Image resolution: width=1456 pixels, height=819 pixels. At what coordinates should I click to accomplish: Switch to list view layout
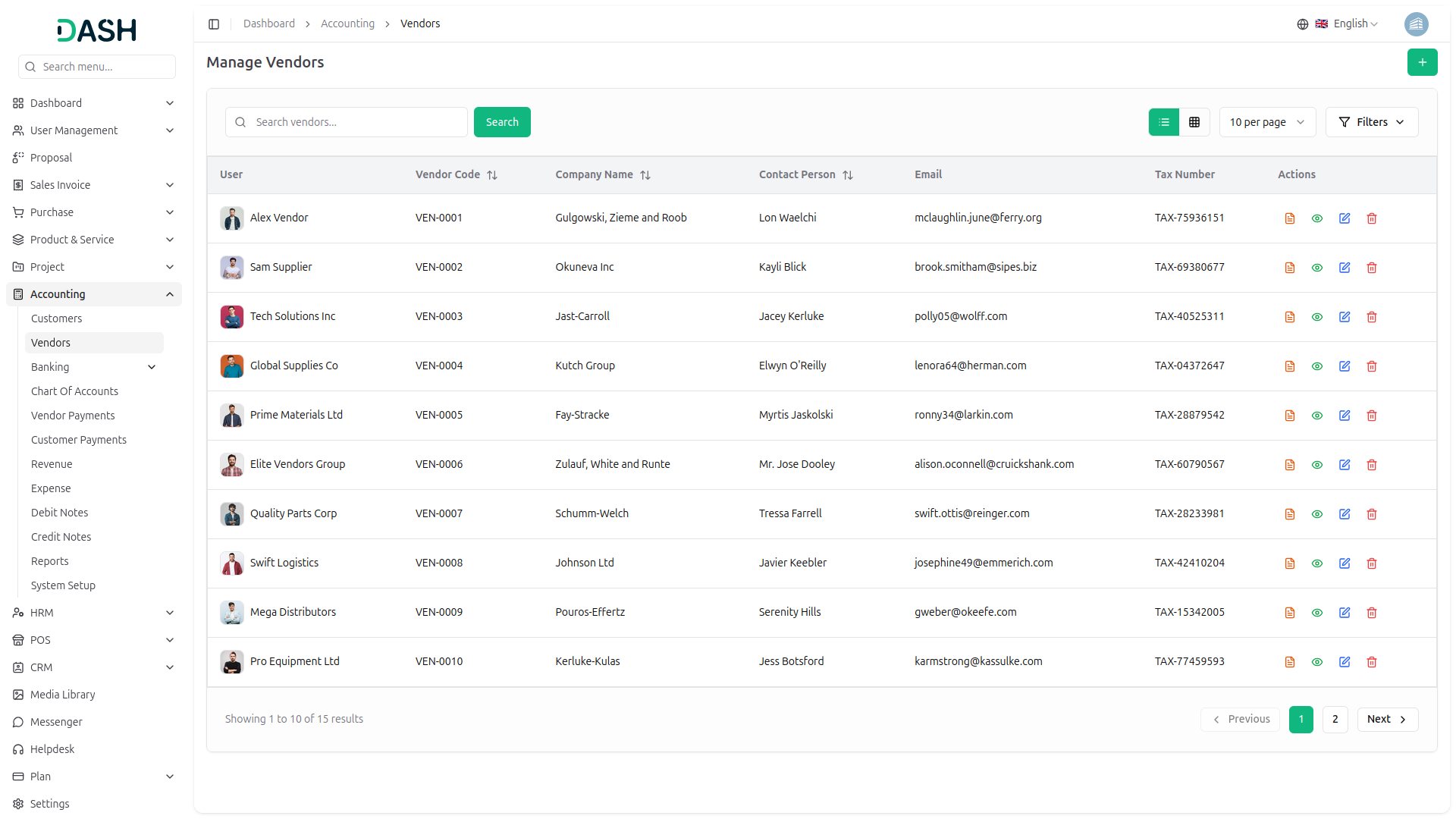[x=1164, y=122]
